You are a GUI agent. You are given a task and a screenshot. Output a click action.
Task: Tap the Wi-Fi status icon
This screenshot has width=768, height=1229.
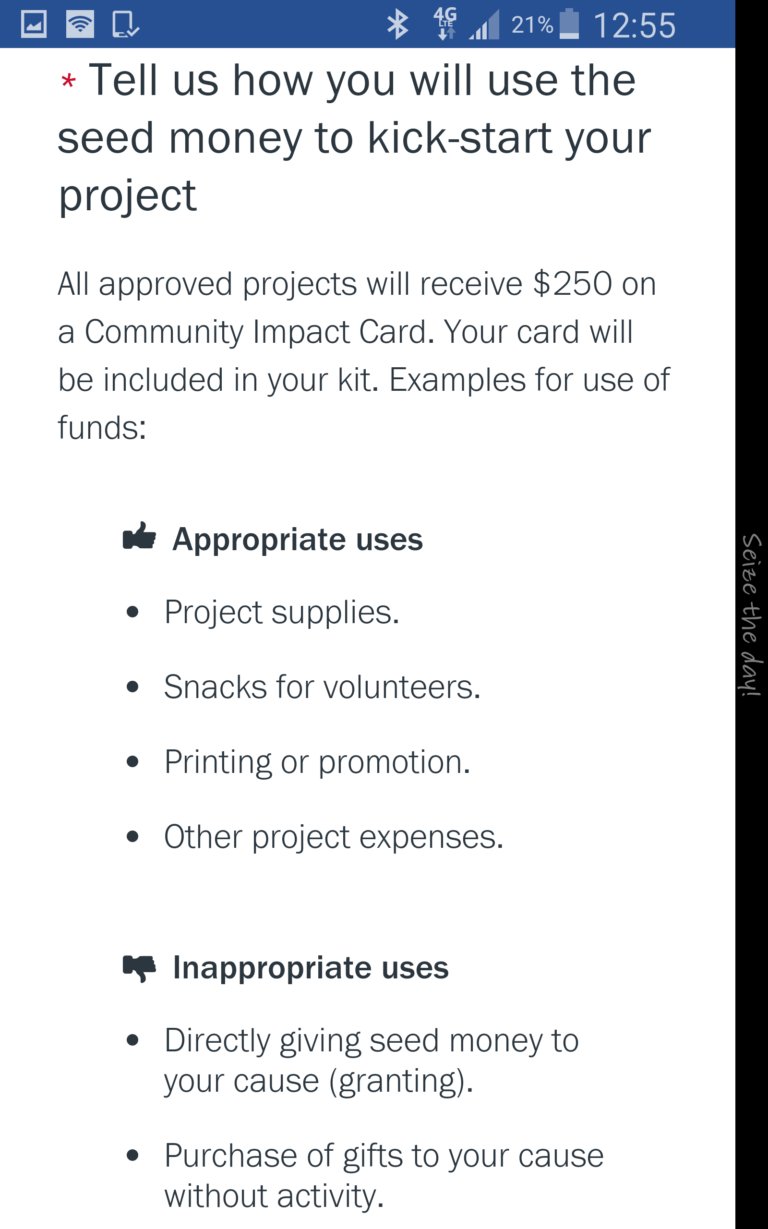tap(80, 24)
